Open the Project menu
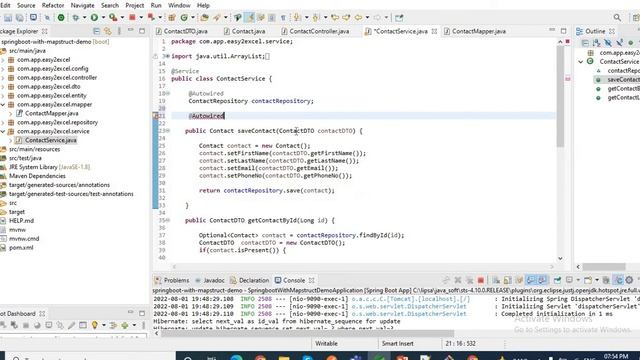Image resolution: width=640 pixels, height=360 pixels. tap(135, 5)
